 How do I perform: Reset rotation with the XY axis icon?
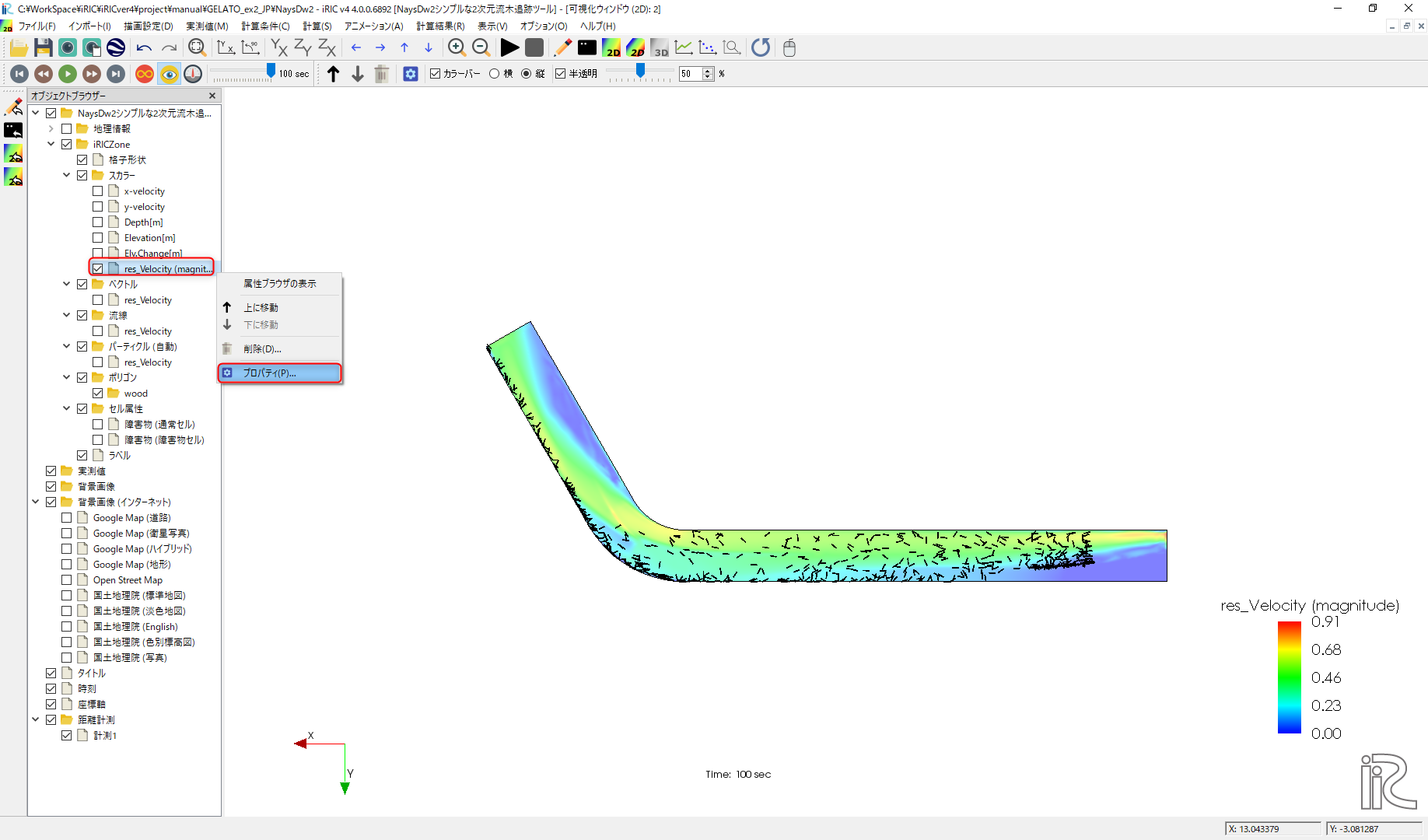(x=226, y=48)
